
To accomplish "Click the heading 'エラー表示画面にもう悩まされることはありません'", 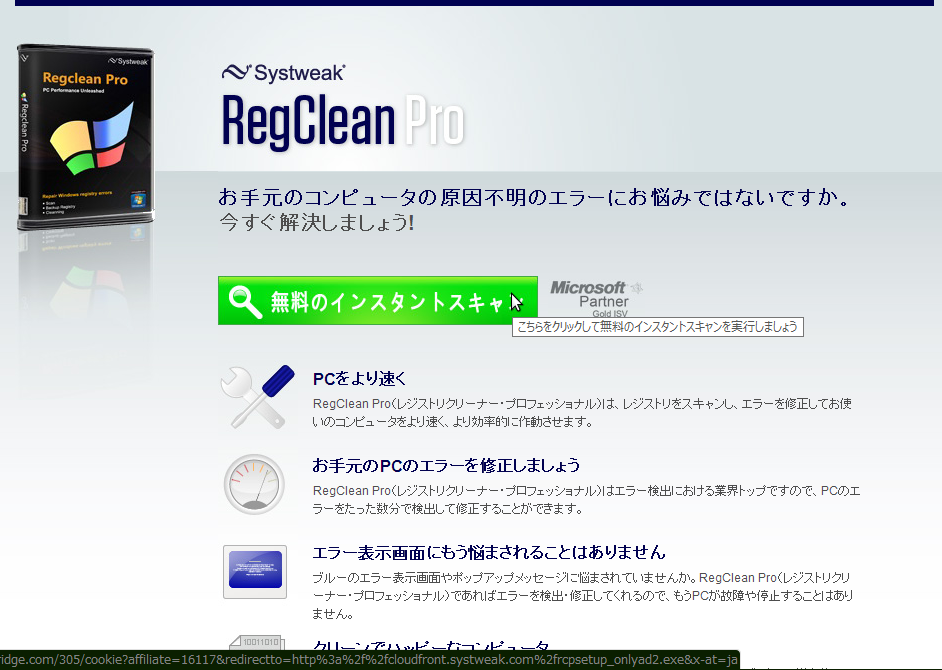I will click(488, 552).
